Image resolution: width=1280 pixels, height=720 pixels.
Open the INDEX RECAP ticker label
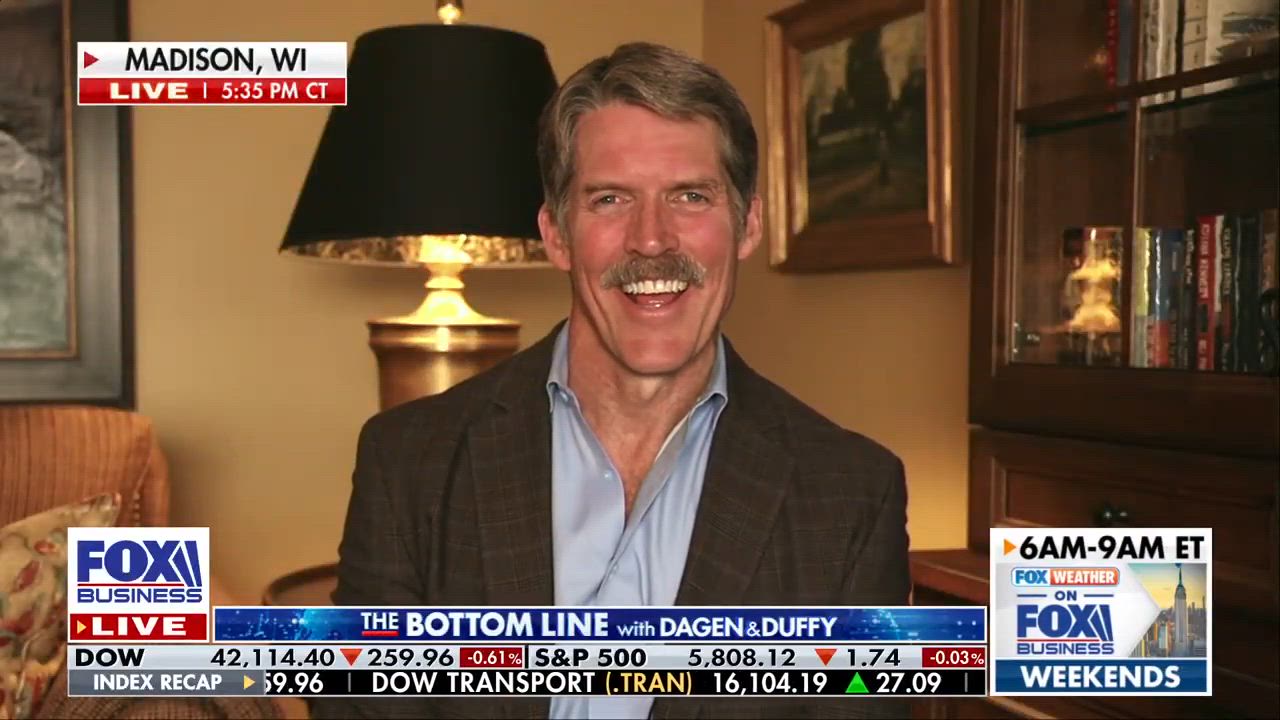coord(158,683)
